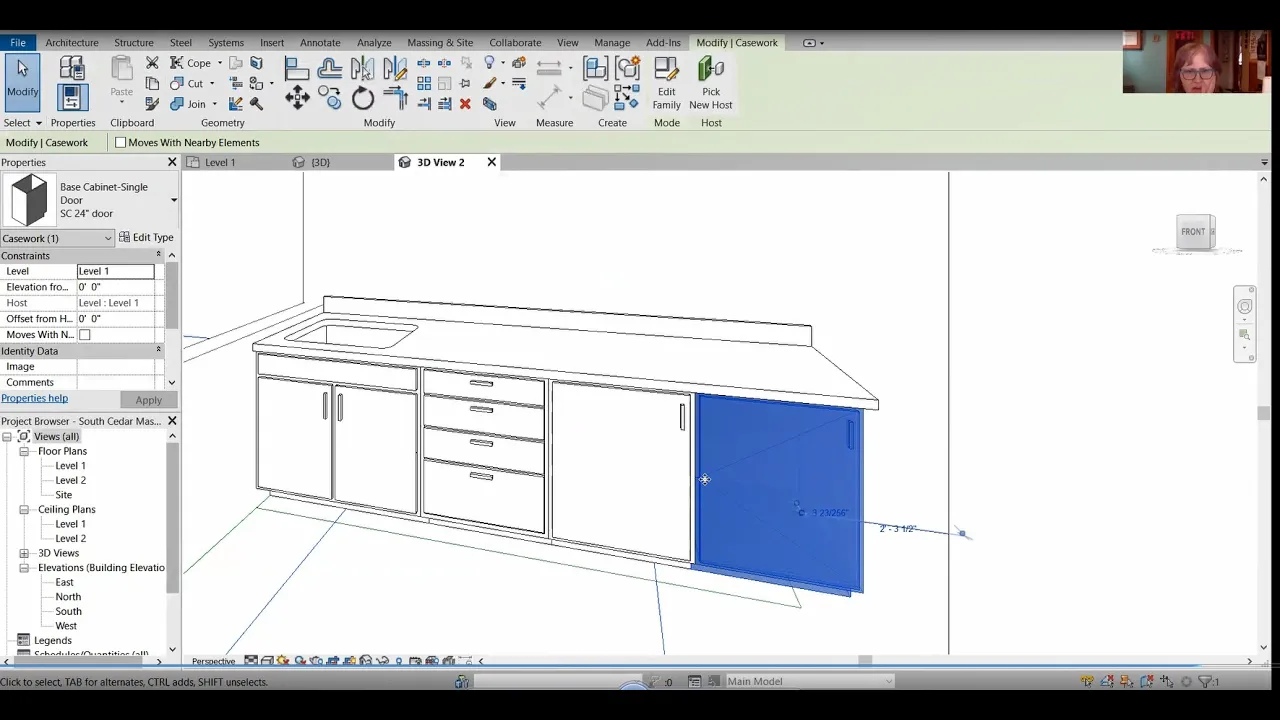Open the family type selector dropdown
Viewport: 1280px width, 720px height.
173,200
